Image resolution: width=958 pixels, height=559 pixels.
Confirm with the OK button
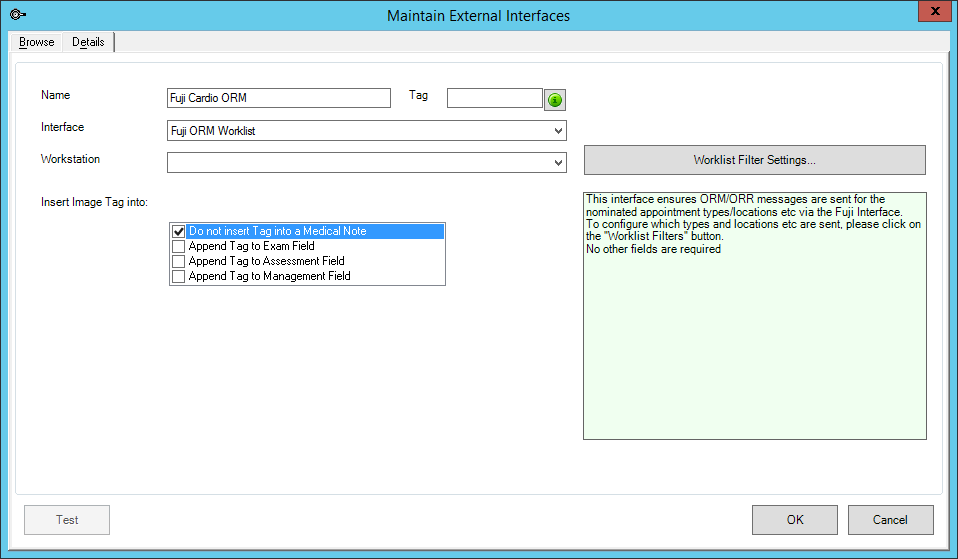795,520
